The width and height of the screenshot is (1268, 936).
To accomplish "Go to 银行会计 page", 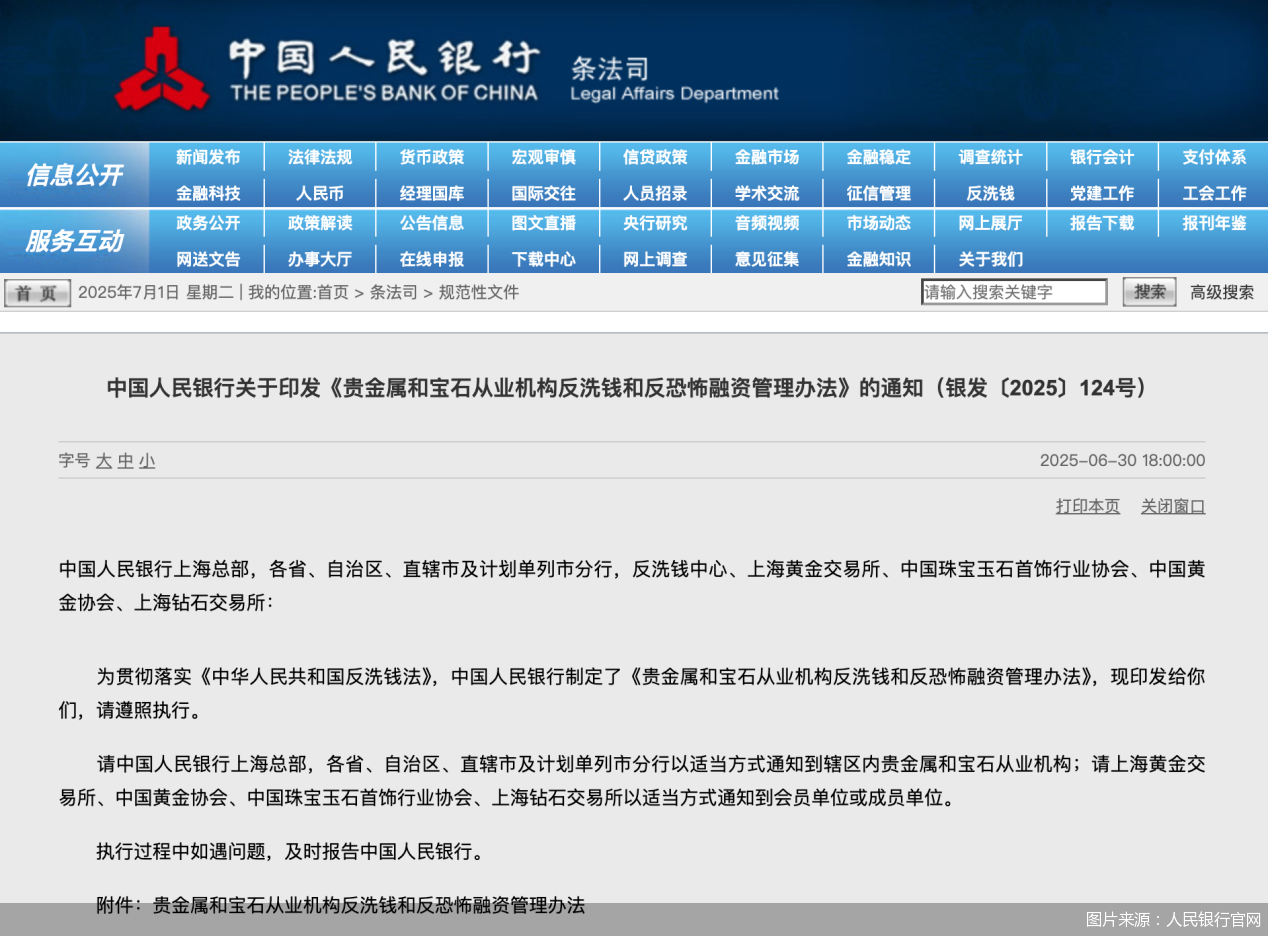I will [x=1102, y=157].
